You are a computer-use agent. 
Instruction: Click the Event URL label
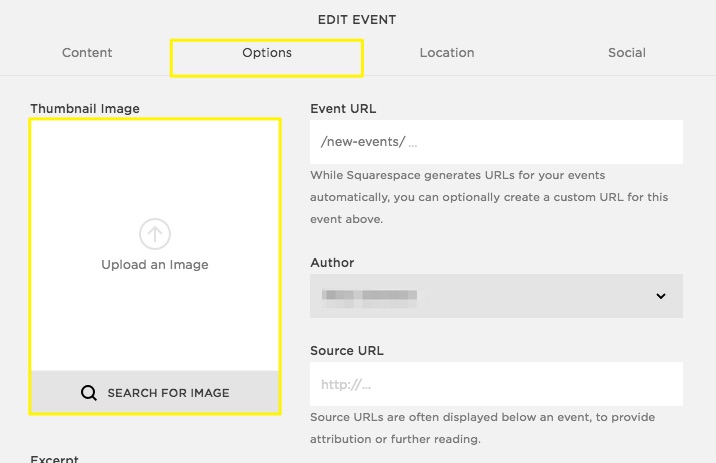point(343,108)
